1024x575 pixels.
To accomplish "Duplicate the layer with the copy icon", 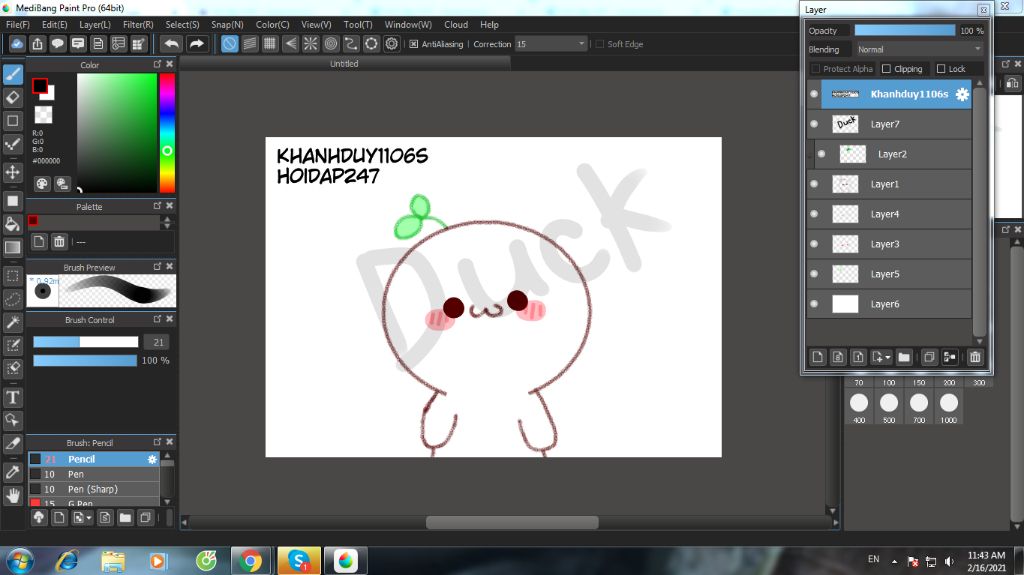I will pyautogui.click(x=929, y=357).
